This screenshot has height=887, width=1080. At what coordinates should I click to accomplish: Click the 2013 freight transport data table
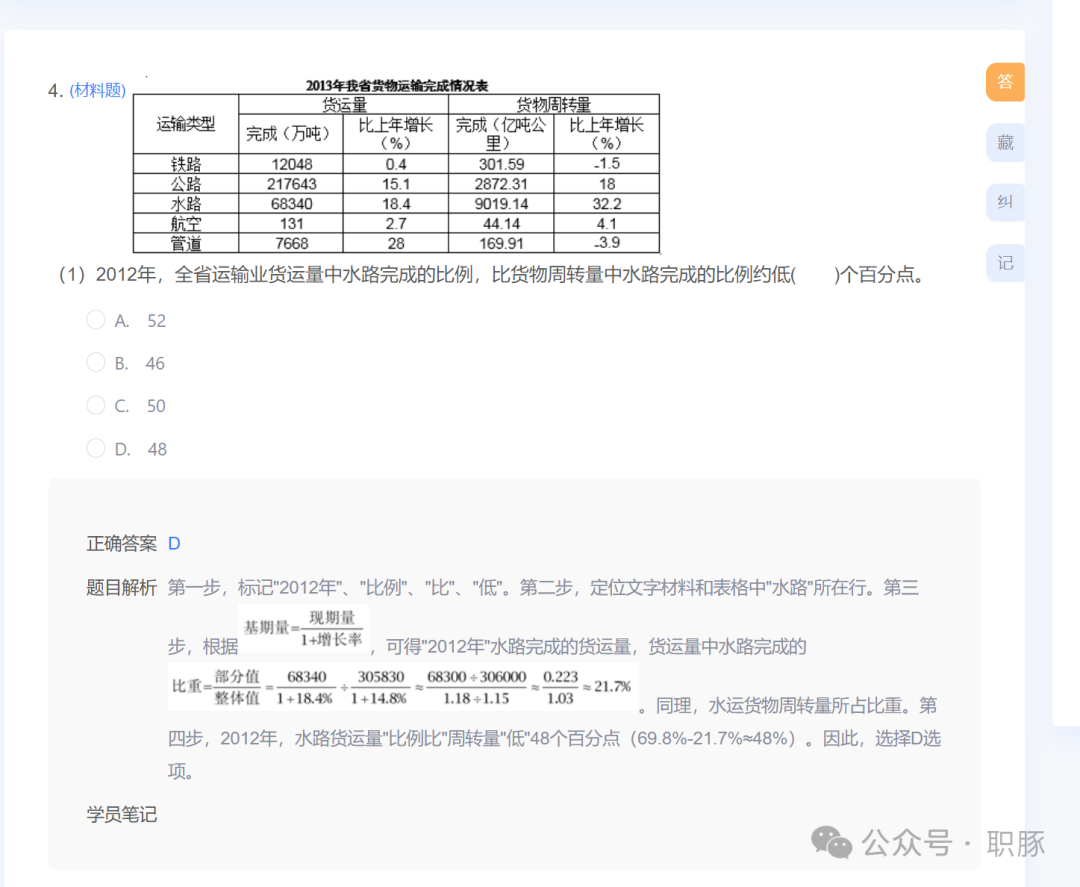[395, 170]
